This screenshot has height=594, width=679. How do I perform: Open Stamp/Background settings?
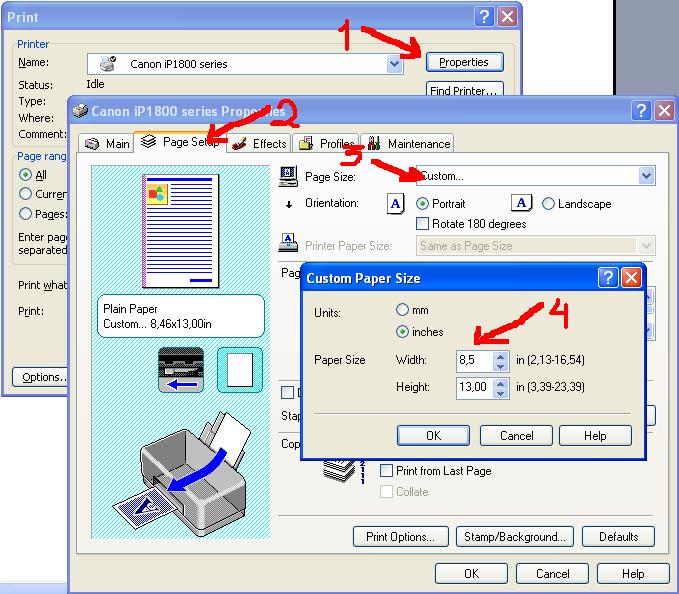point(515,537)
